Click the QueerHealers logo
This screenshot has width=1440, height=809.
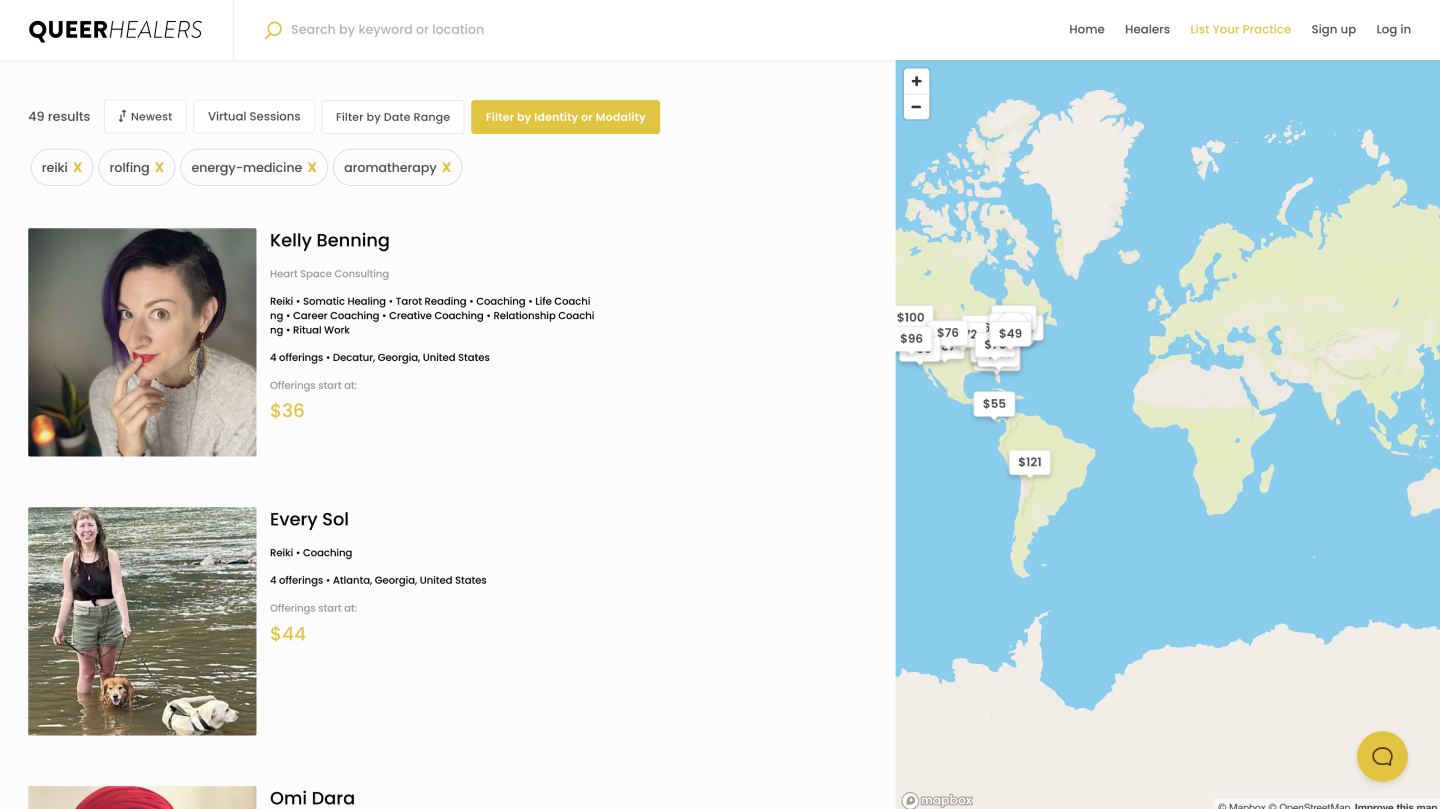(115, 30)
